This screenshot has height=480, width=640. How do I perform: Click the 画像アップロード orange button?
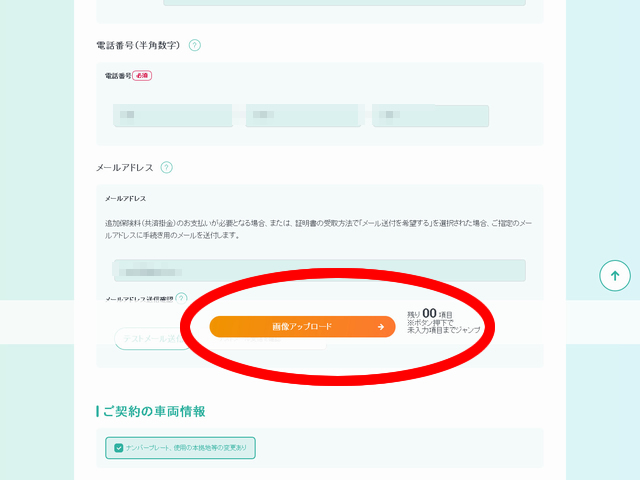(x=302, y=326)
